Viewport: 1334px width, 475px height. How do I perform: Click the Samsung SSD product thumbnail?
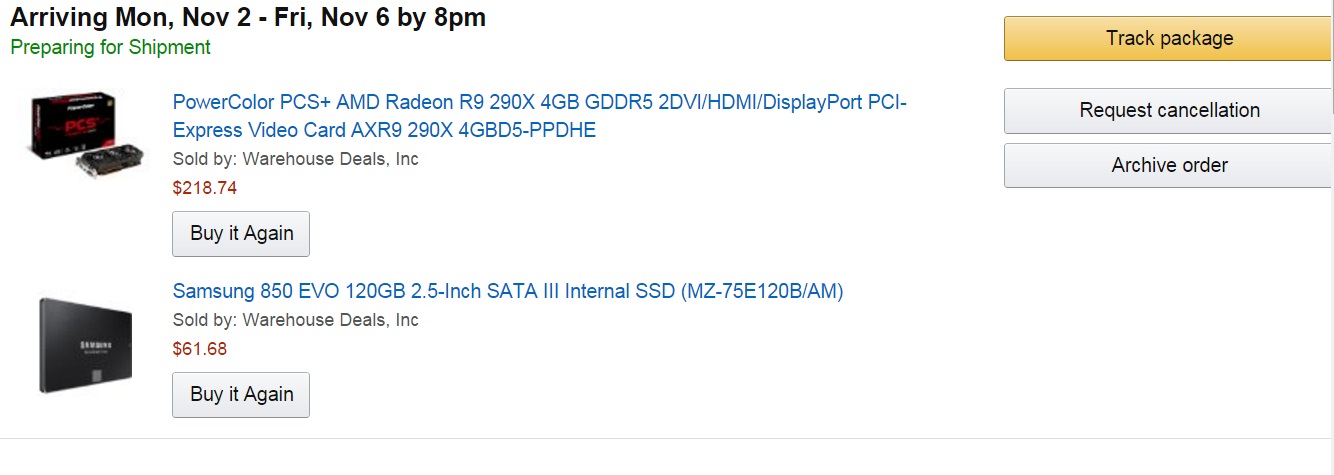click(x=85, y=345)
